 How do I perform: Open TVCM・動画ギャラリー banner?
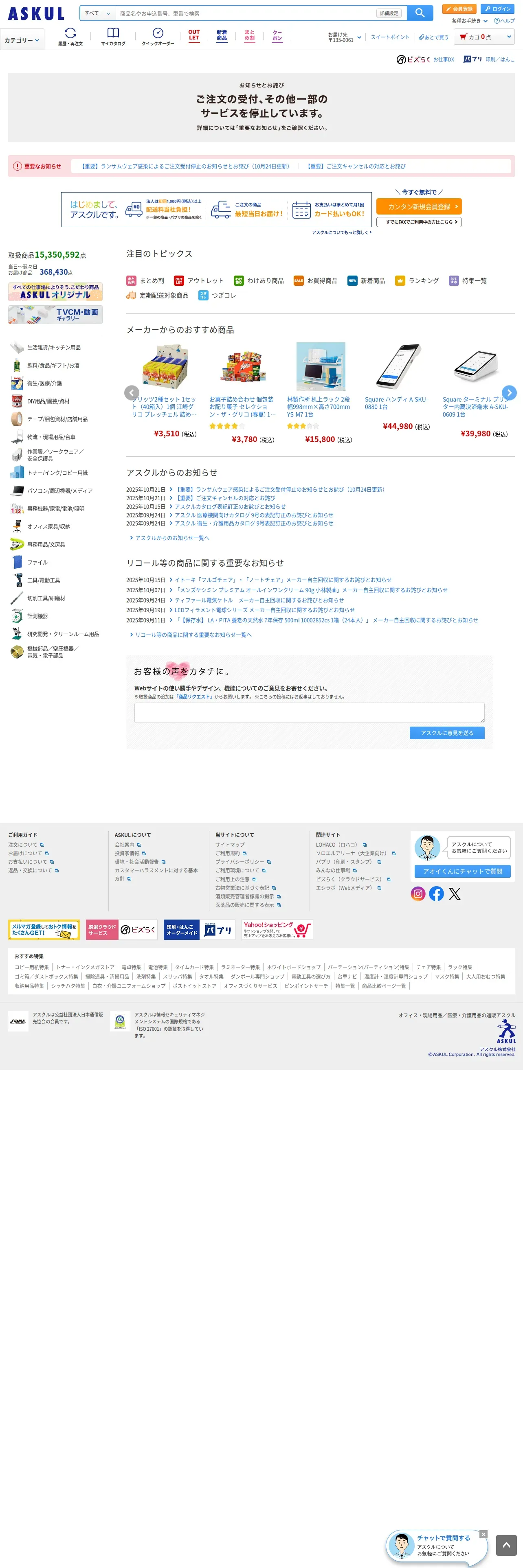[x=55, y=315]
